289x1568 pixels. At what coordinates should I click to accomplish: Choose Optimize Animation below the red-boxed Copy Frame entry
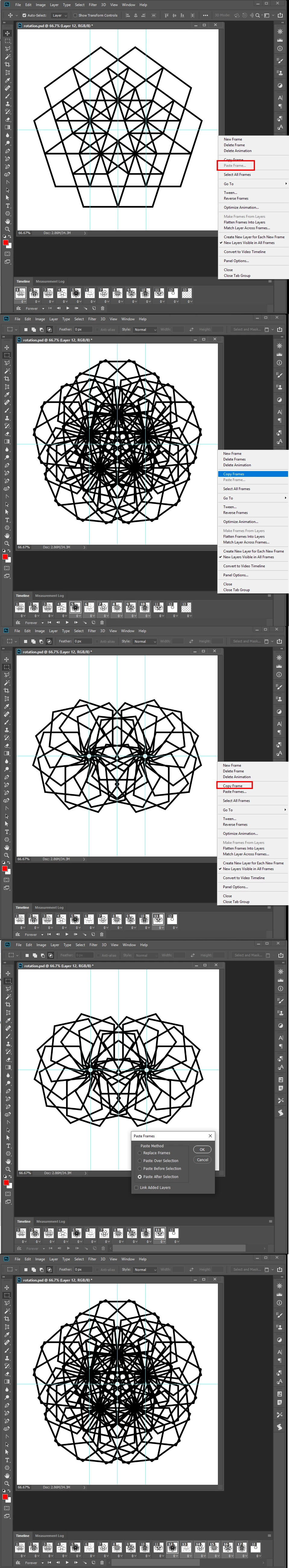pyautogui.click(x=240, y=834)
